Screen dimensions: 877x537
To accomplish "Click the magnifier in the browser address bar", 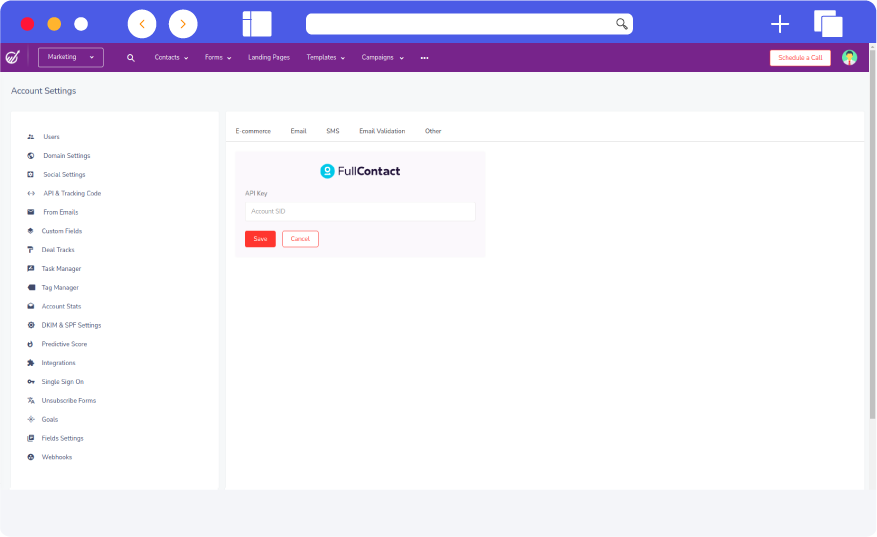I will pyautogui.click(x=621, y=23).
